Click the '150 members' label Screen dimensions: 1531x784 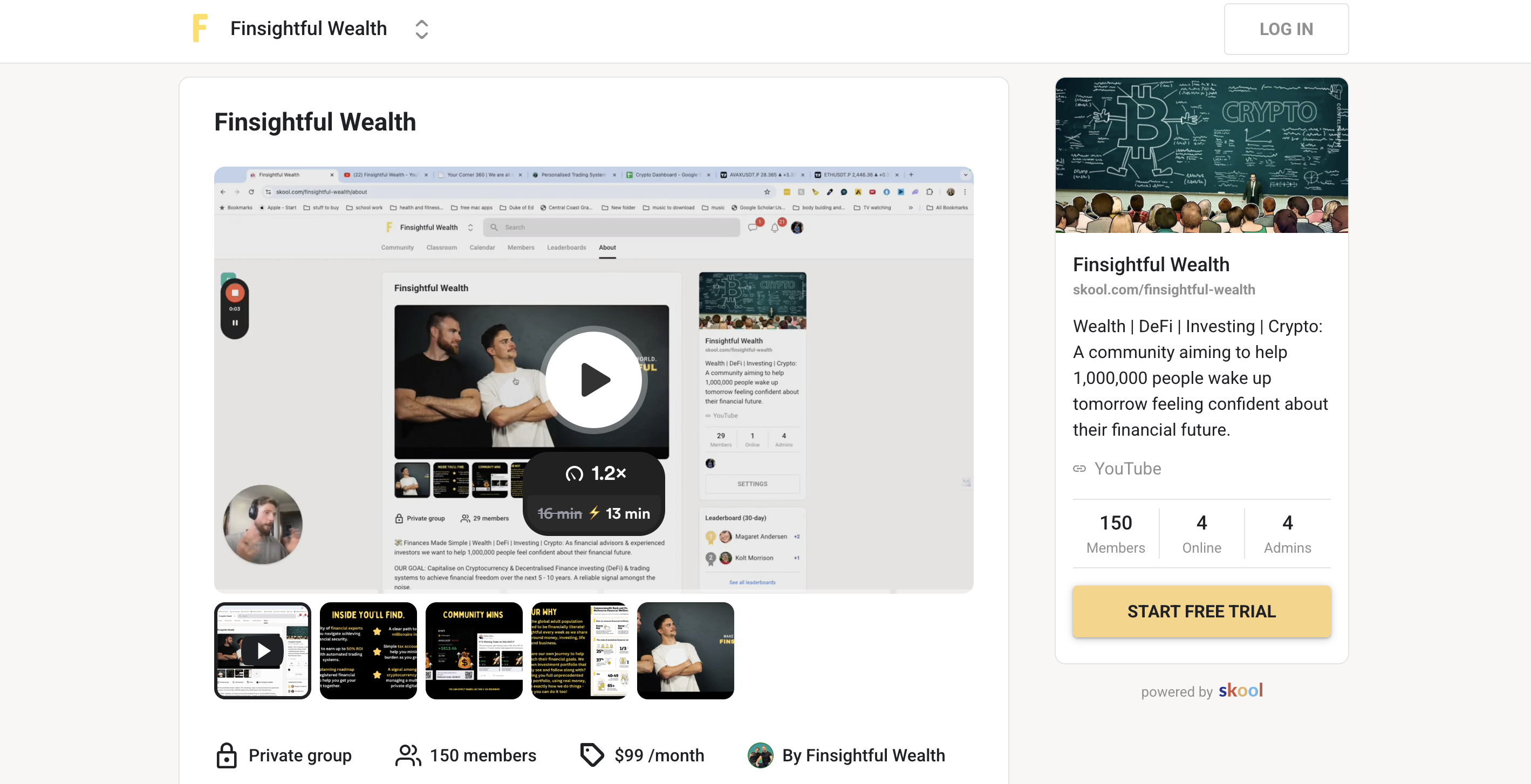pyautogui.click(x=483, y=755)
